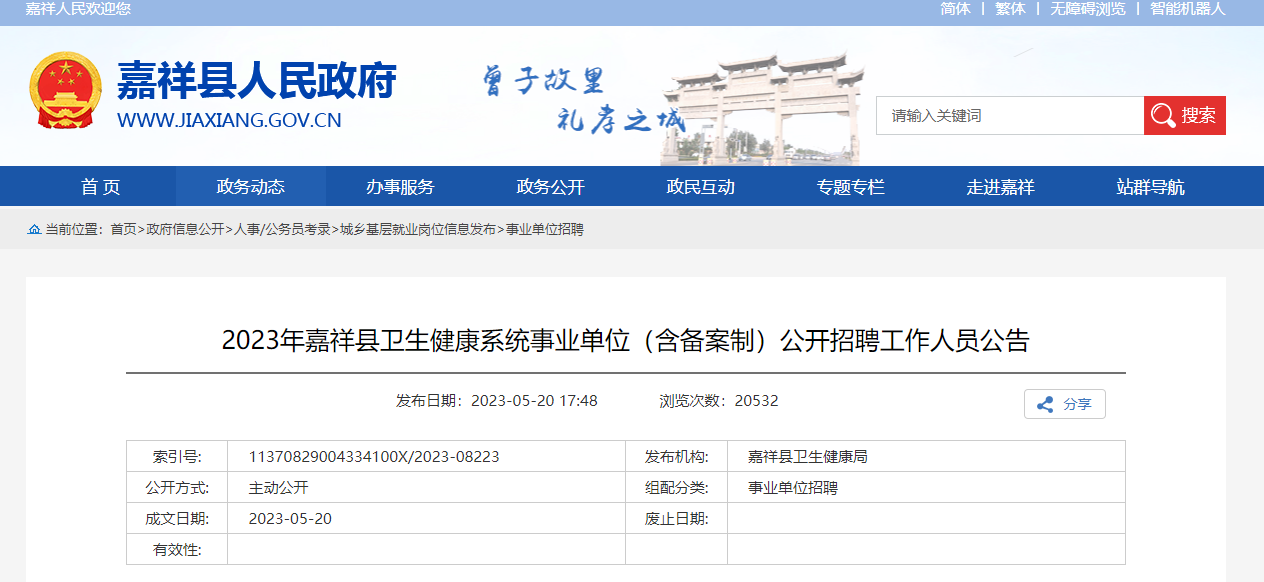The width and height of the screenshot is (1264, 582).
Task: Click the search magnifier icon
Action: tap(1161, 115)
